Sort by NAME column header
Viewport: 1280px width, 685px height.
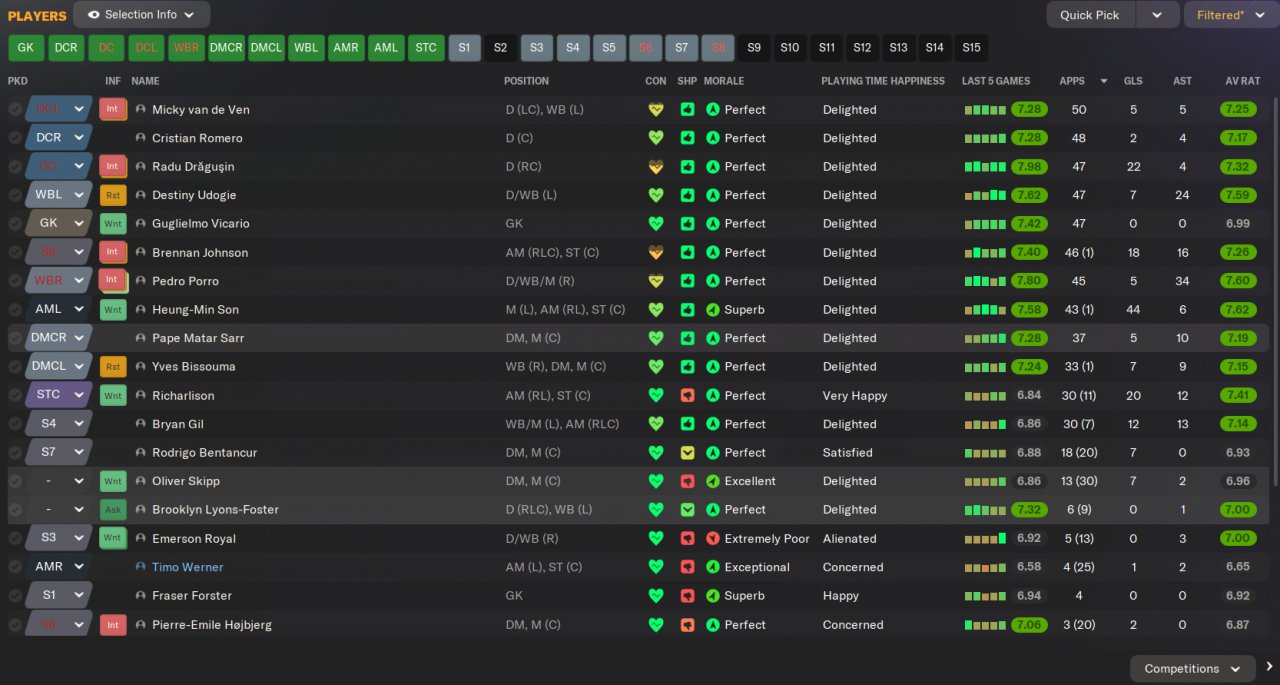(x=145, y=81)
